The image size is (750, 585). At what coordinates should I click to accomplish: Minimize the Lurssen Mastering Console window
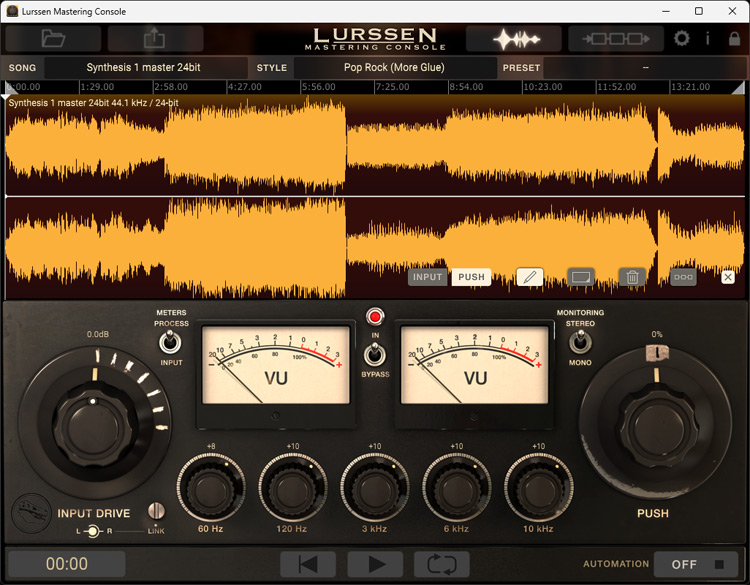666,11
